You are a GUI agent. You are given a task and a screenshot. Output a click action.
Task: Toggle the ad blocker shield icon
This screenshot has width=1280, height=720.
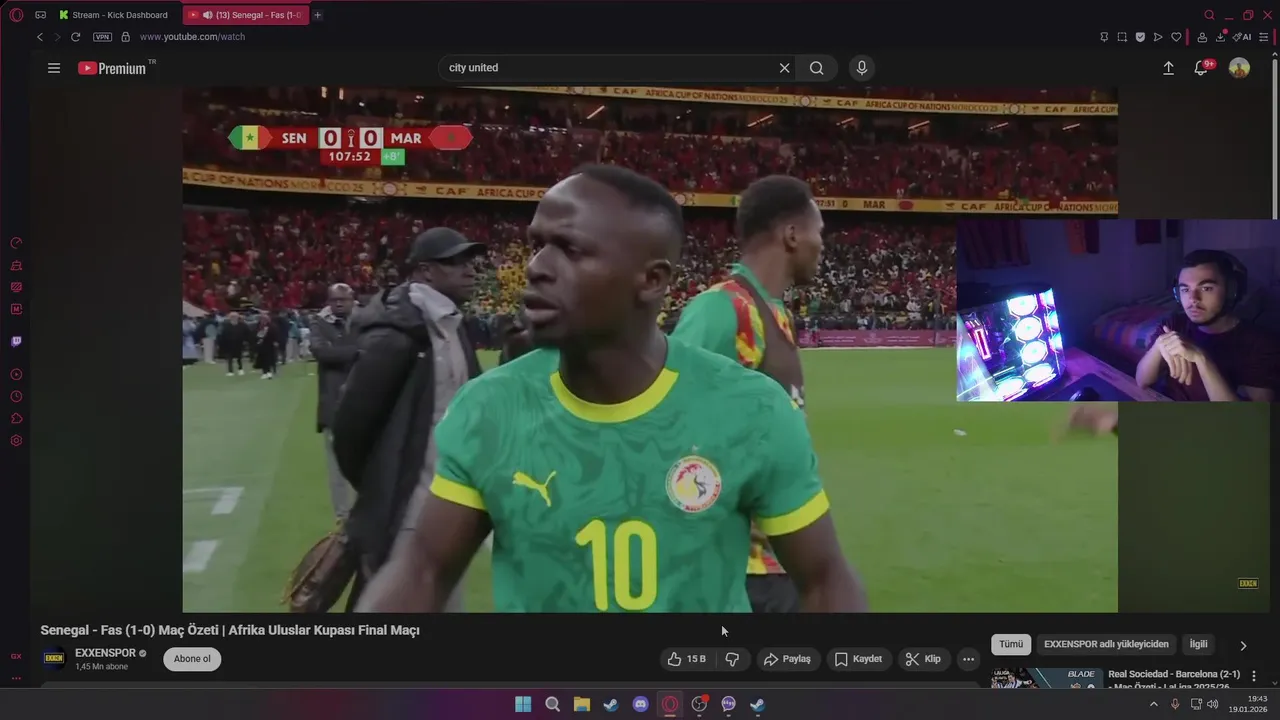point(1140,37)
